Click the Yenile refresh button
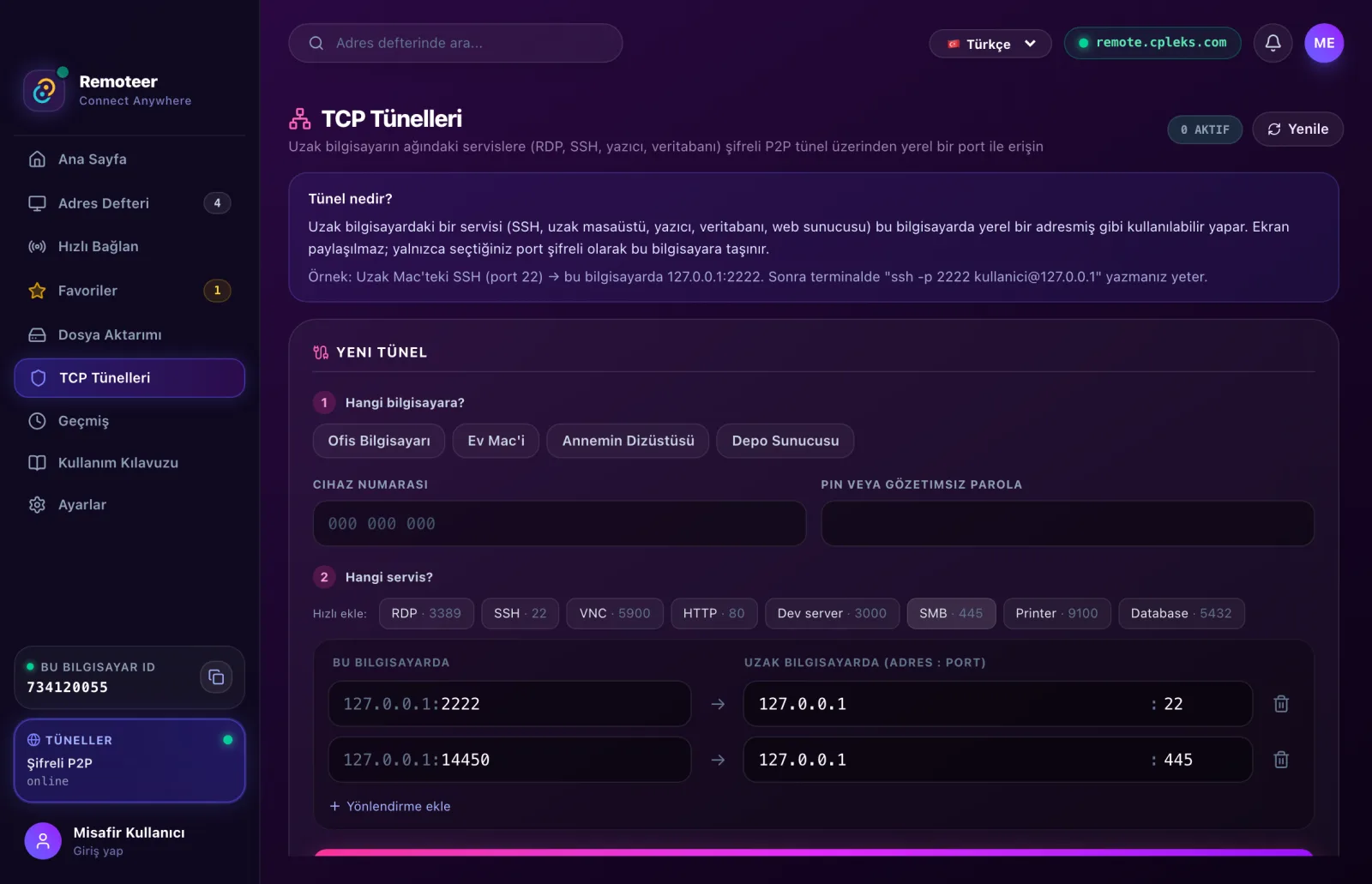The image size is (1372, 884). click(1297, 129)
